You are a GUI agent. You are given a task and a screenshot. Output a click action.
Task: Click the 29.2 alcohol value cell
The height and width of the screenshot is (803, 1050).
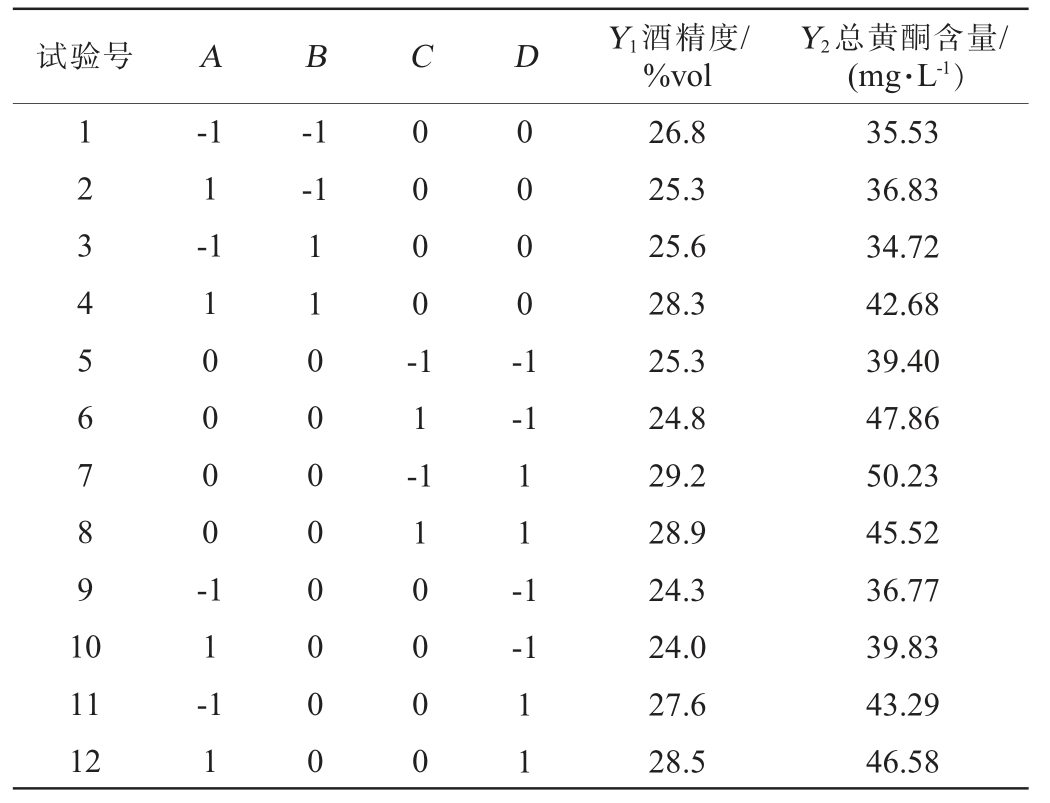pos(678,476)
